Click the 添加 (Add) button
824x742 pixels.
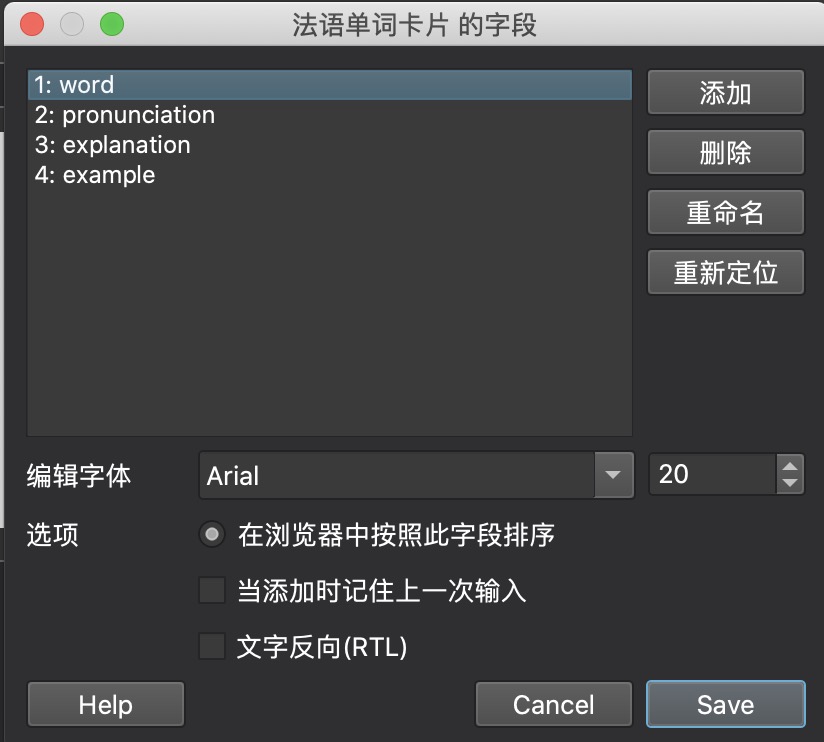point(725,93)
